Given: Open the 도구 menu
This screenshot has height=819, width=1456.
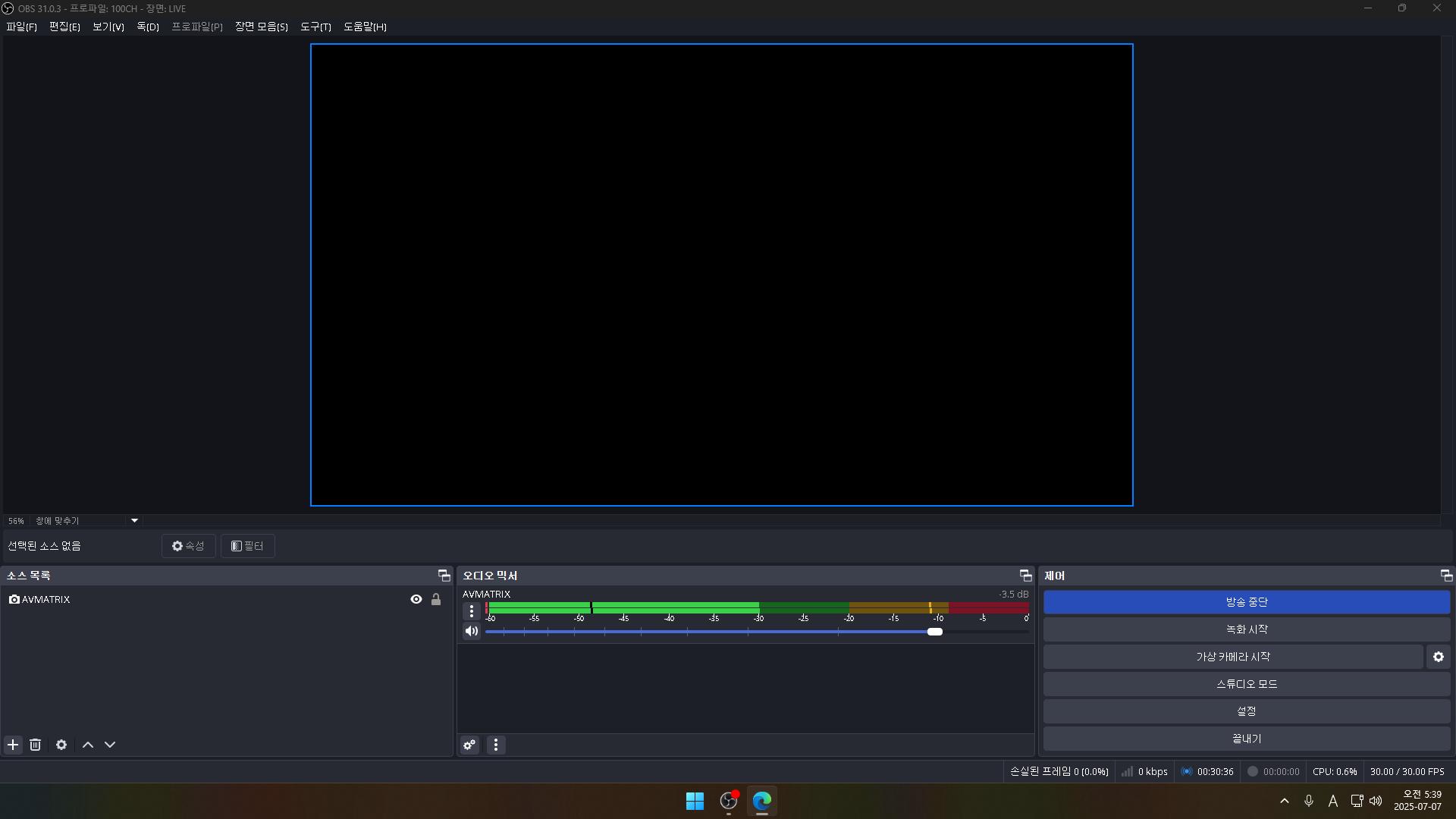Looking at the screenshot, I should pyautogui.click(x=315, y=27).
